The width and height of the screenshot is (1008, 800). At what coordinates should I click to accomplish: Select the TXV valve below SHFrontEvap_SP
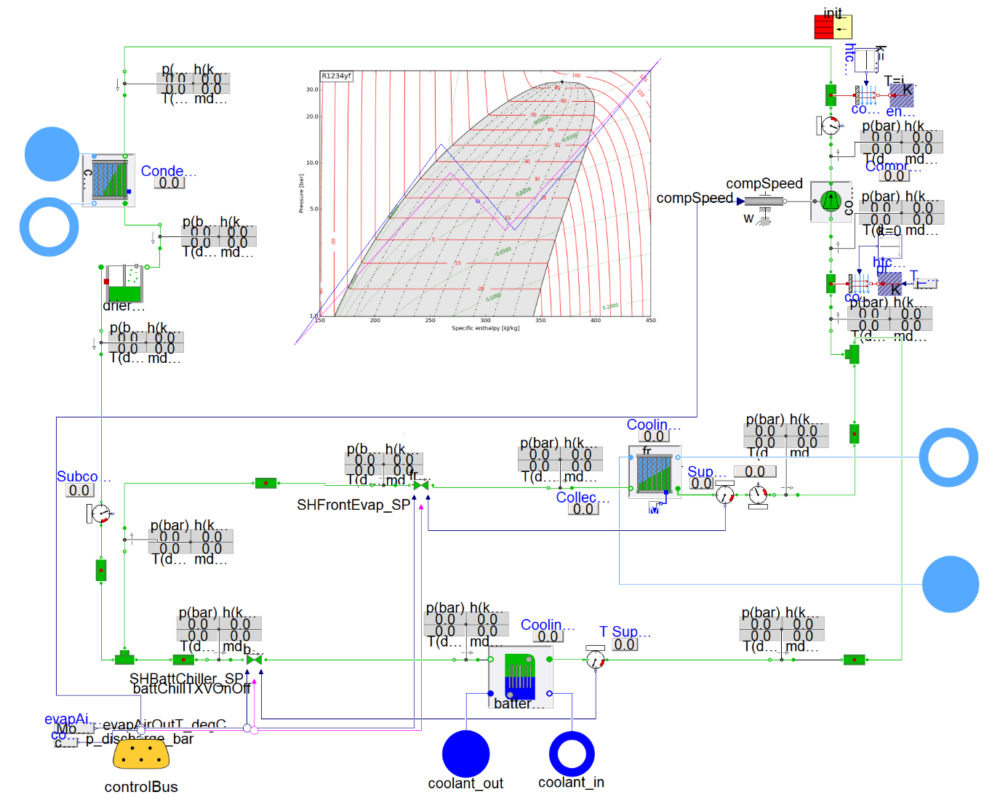click(x=420, y=483)
